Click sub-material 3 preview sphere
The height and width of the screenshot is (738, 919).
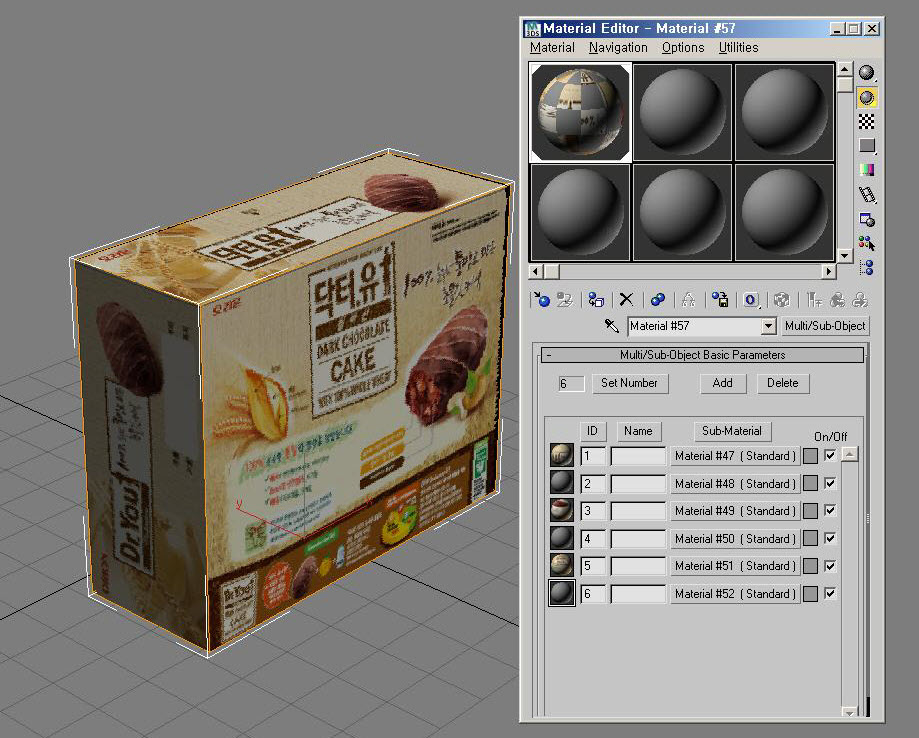tap(561, 511)
